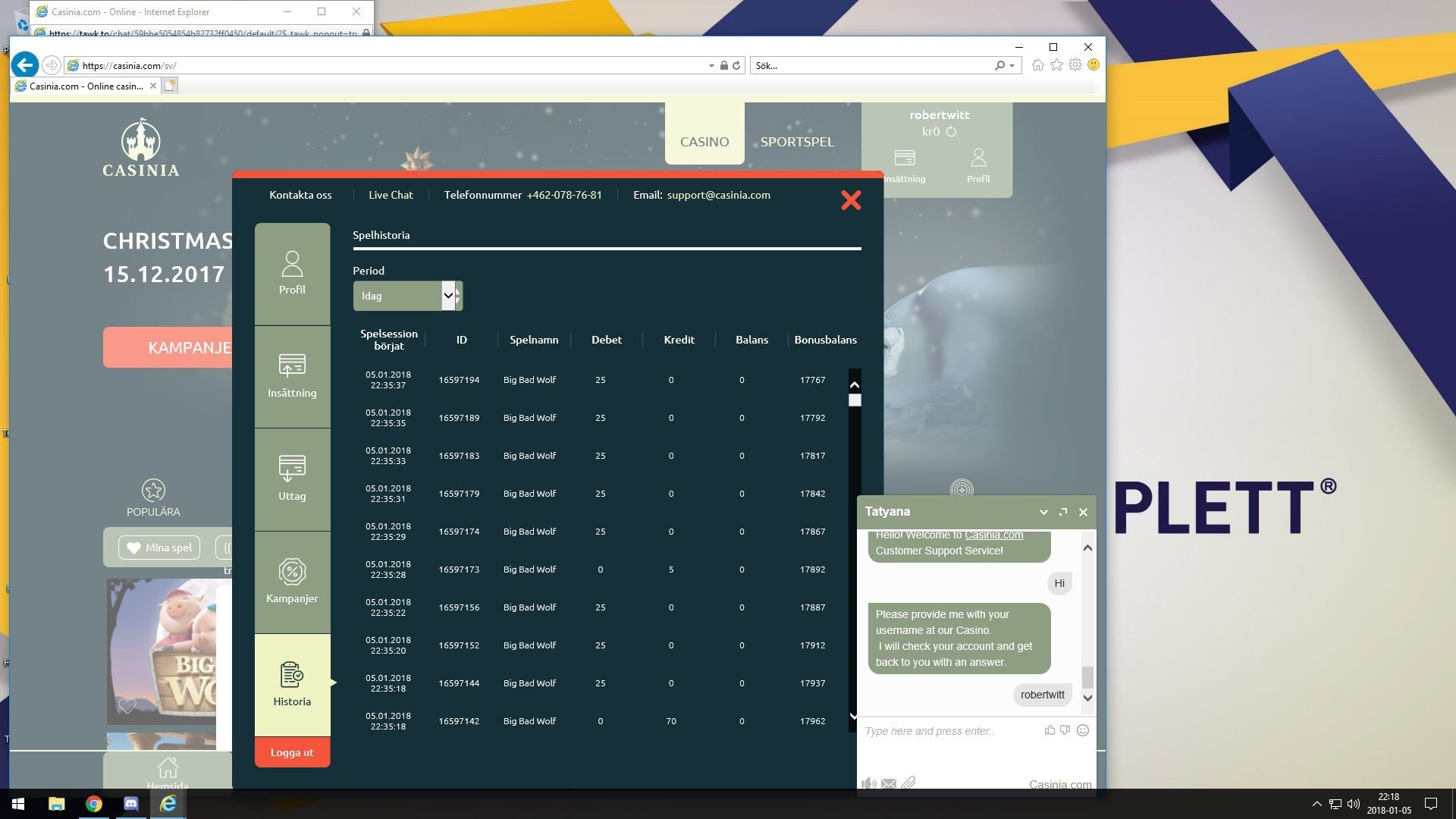The height and width of the screenshot is (819, 1456).
Task: Open File Explorer from taskbar
Action: click(56, 804)
